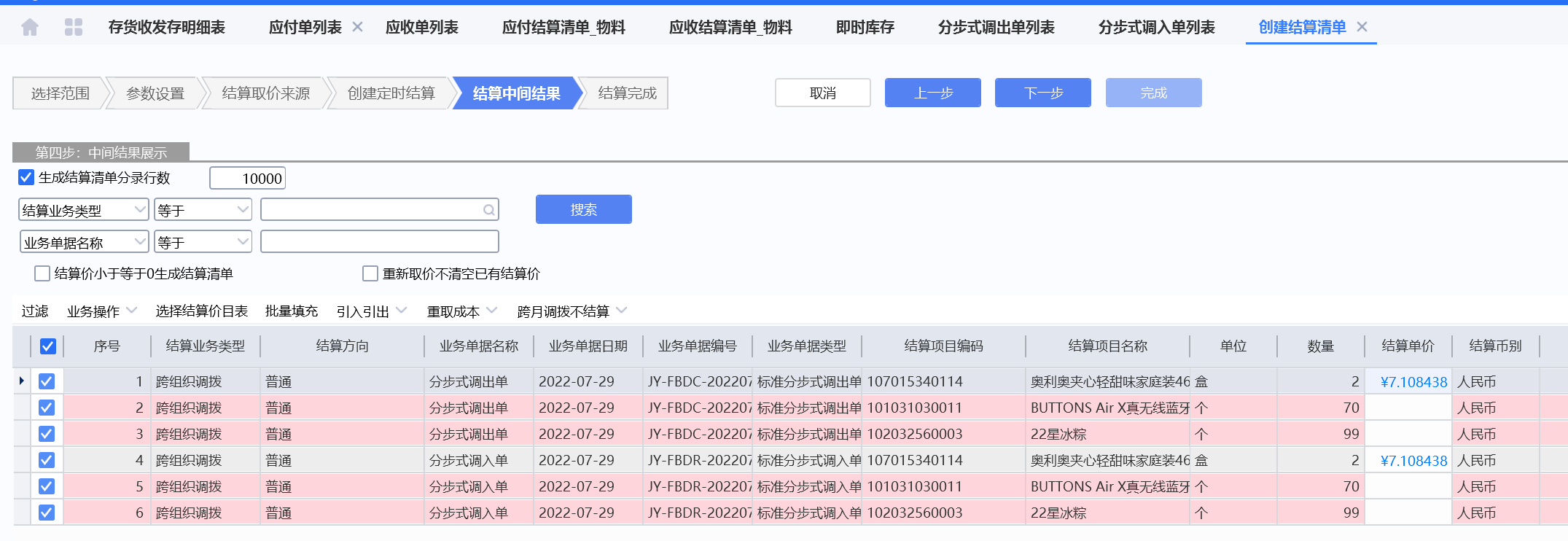Viewport: 1568px width, 541px height.
Task: Expand the 引入引出 menu
Action: (x=372, y=311)
